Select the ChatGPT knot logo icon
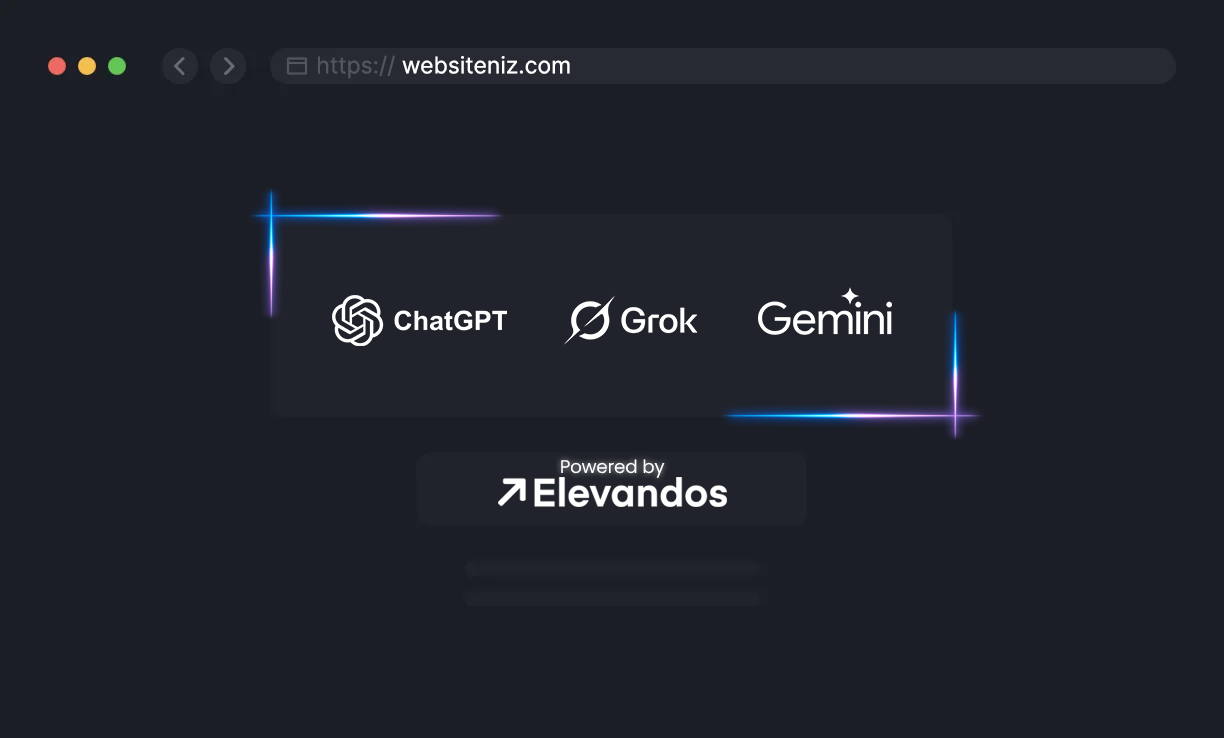Image resolution: width=1224 pixels, height=738 pixels. pyautogui.click(x=357, y=320)
